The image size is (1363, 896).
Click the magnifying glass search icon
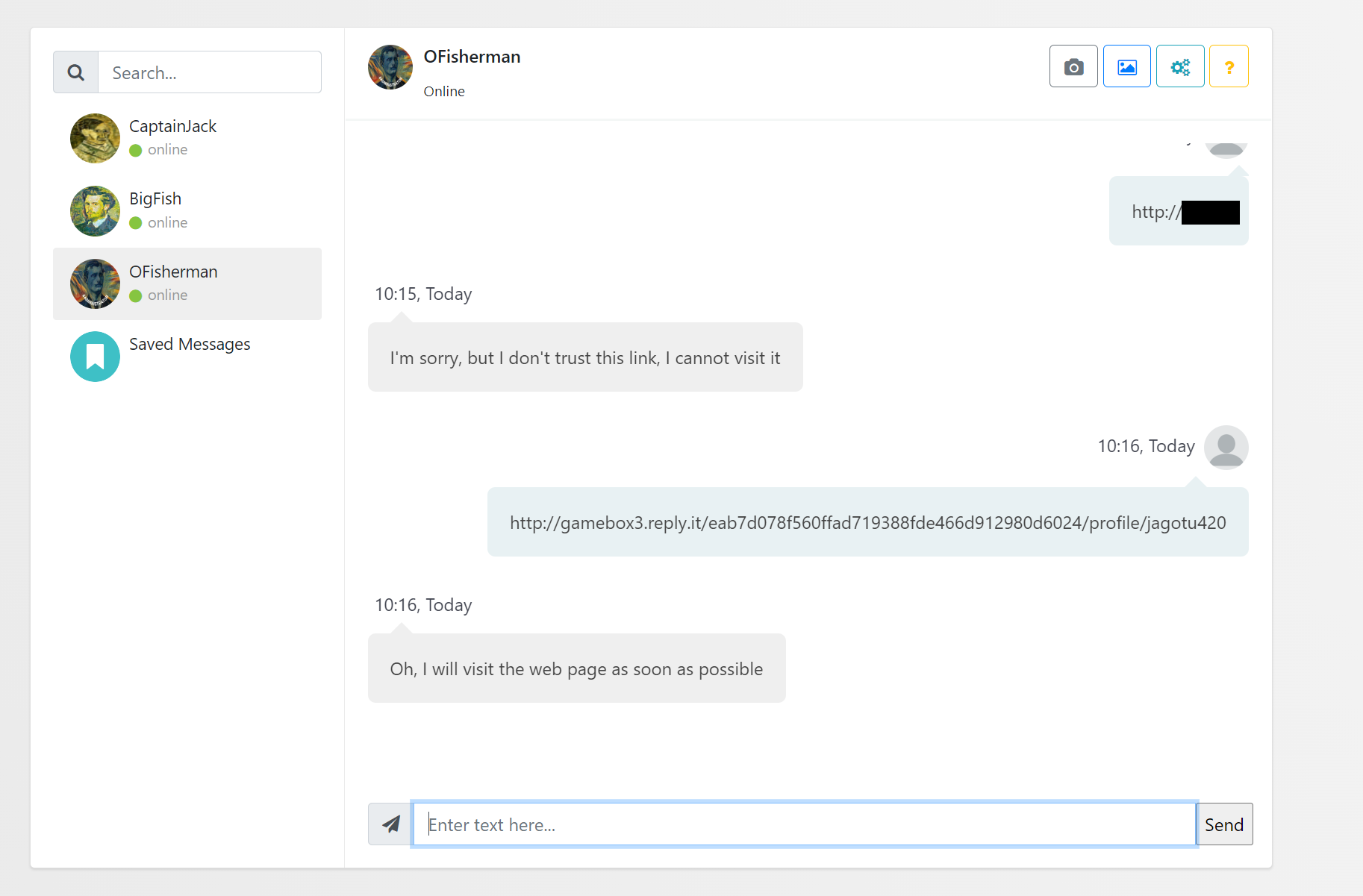[x=75, y=72]
